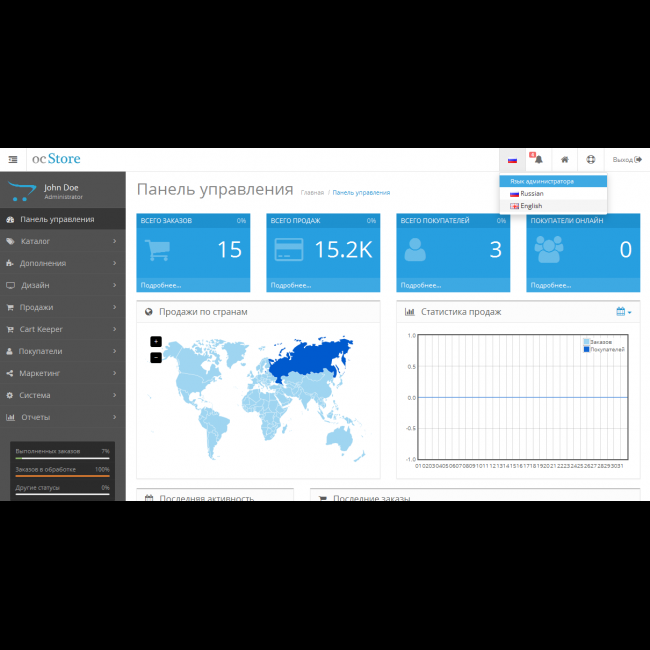Select Russian from the language menu

tap(531, 193)
